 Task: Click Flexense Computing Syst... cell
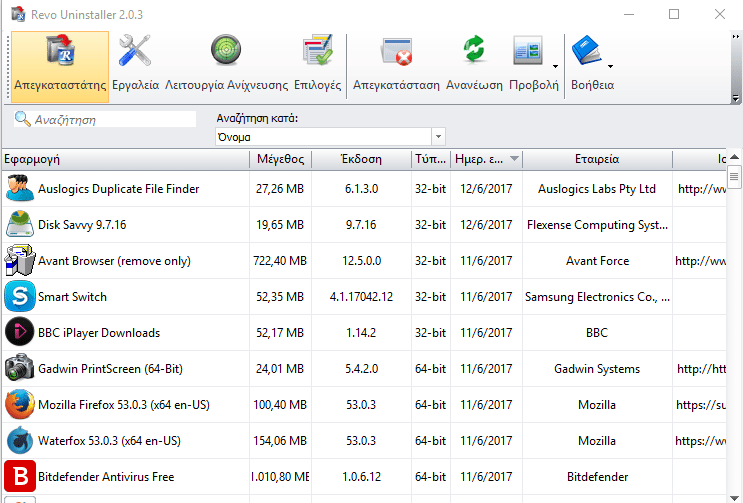click(x=597, y=225)
